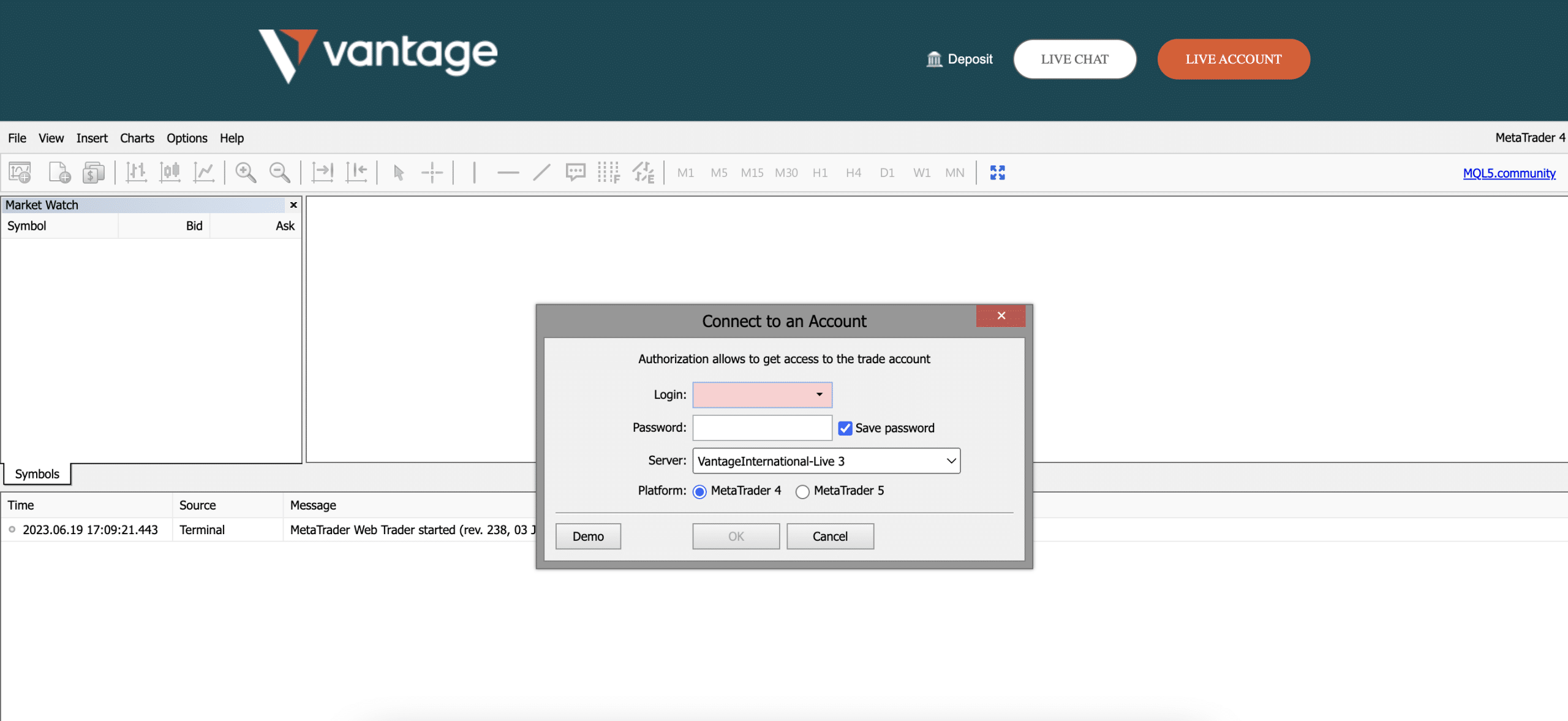The width and height of the screenshot is (1568, 721).
Task: Set timeframe to M15
Action: tap(752, 173)
